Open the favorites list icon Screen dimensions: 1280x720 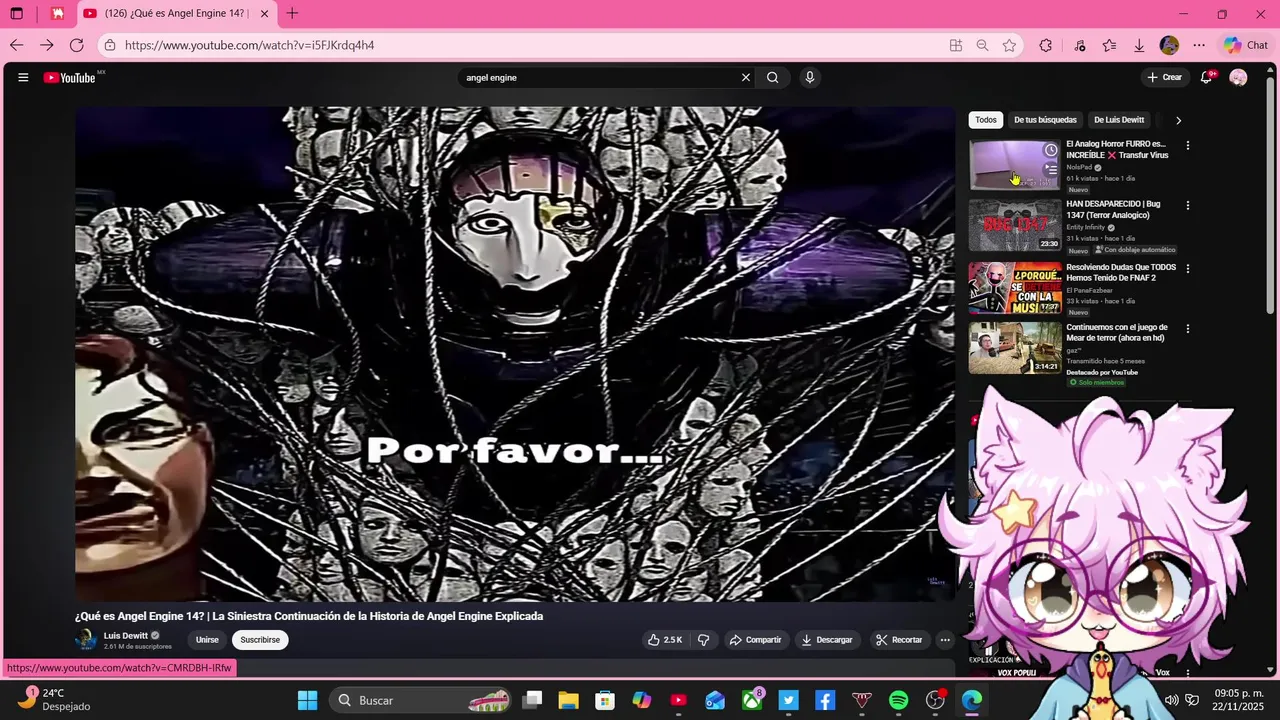pos(1109,45)
